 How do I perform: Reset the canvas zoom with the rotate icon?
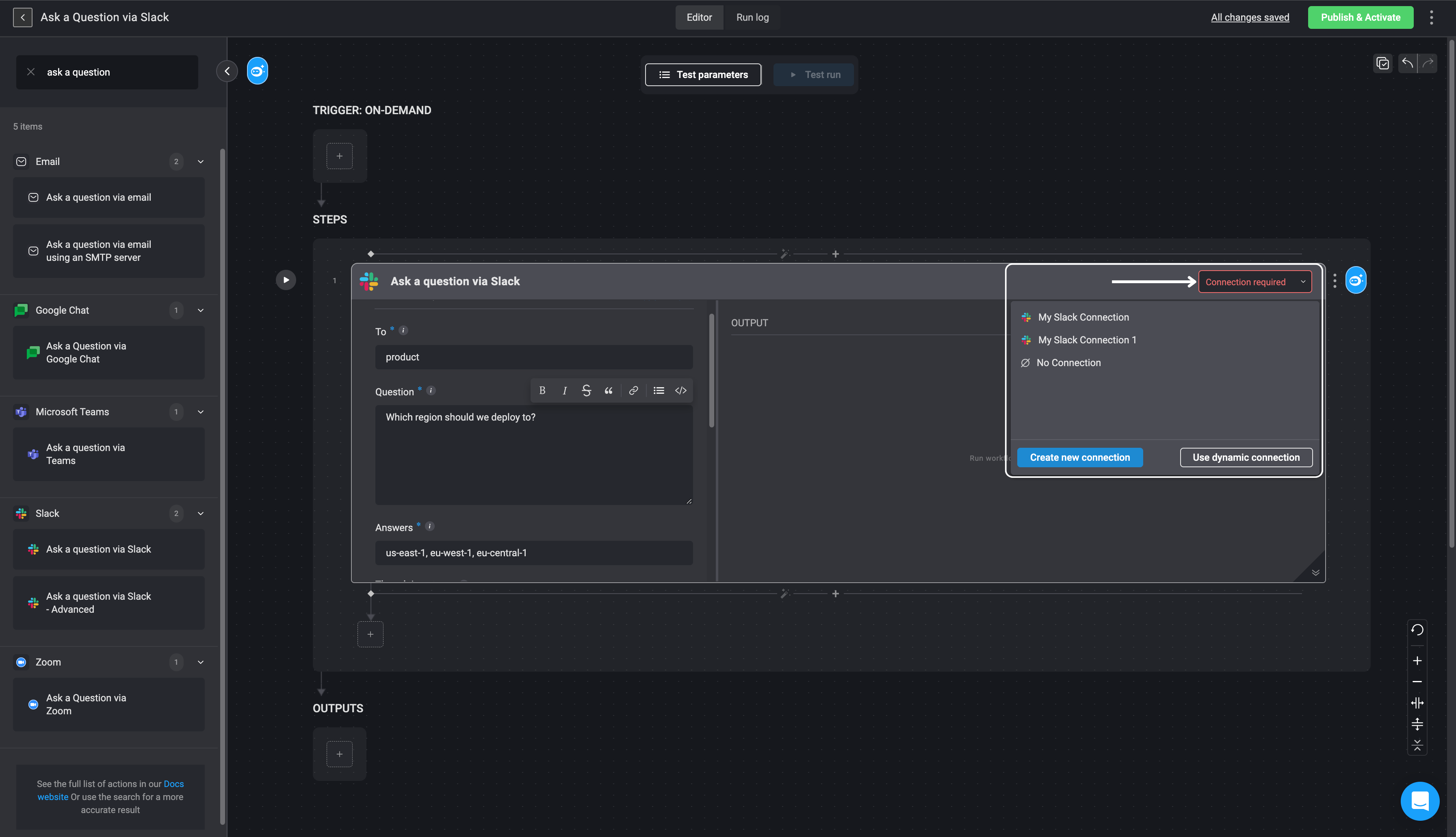1417,629
